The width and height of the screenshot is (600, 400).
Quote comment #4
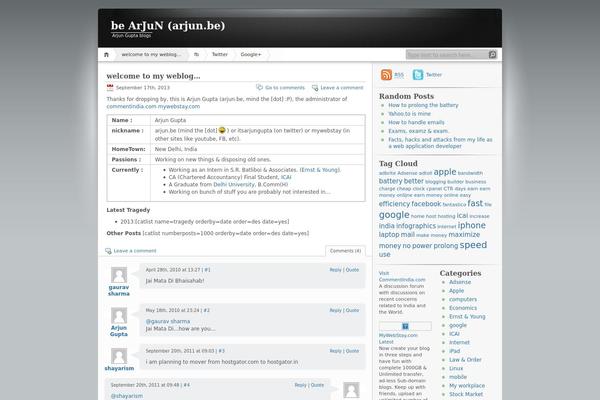coord(317,385)
